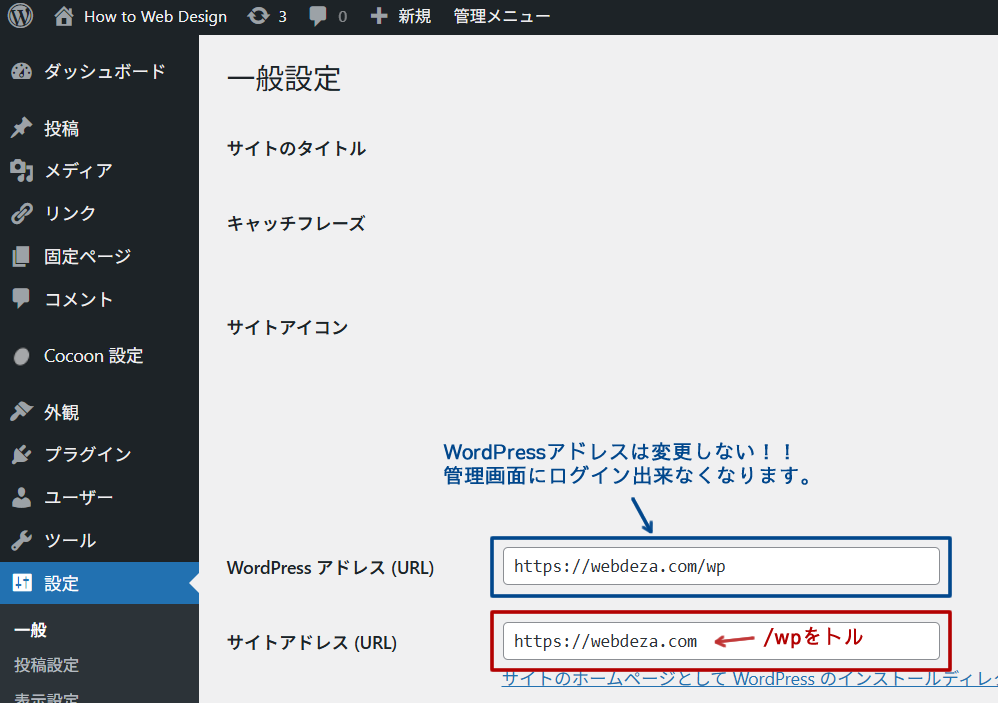Open the comments bubble icon in admin bar
998x703 pixels.
click(317, 16)
